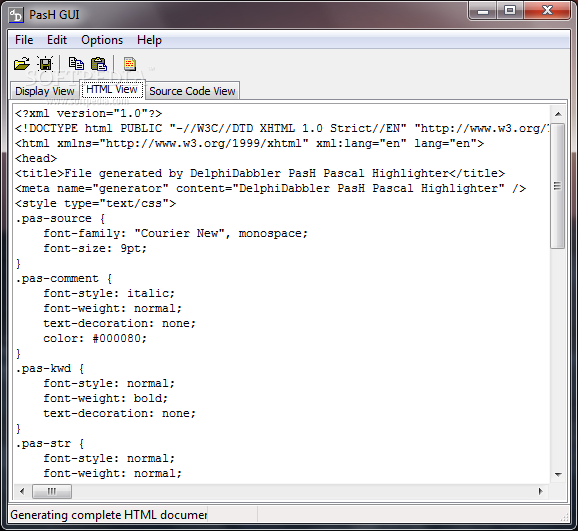This screenshot has height=531, width=578.
Task: Click the PasH GUI title bar app icon
Action: coord(16,15)
